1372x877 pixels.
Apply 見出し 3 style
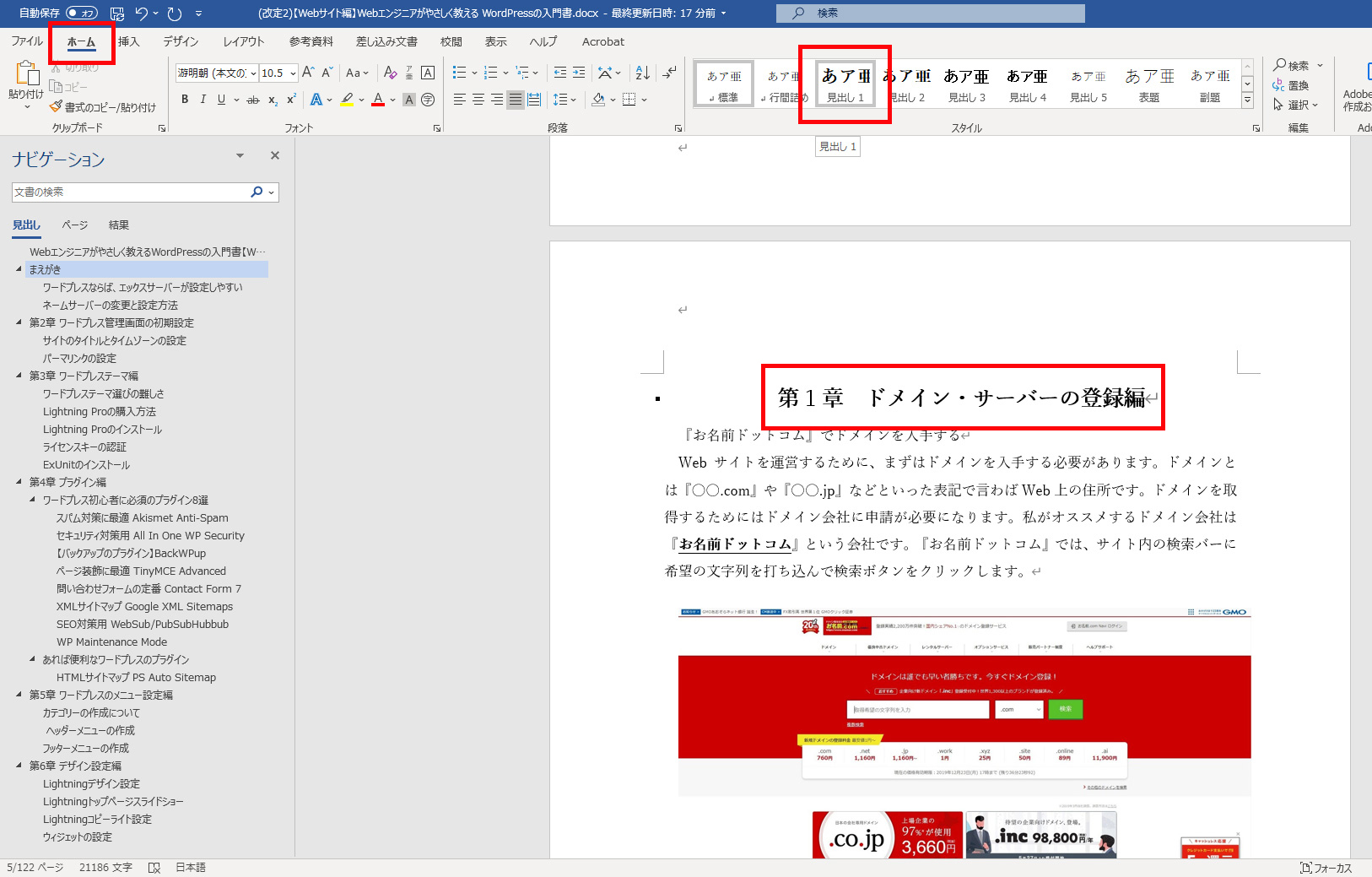click(967, 84)
